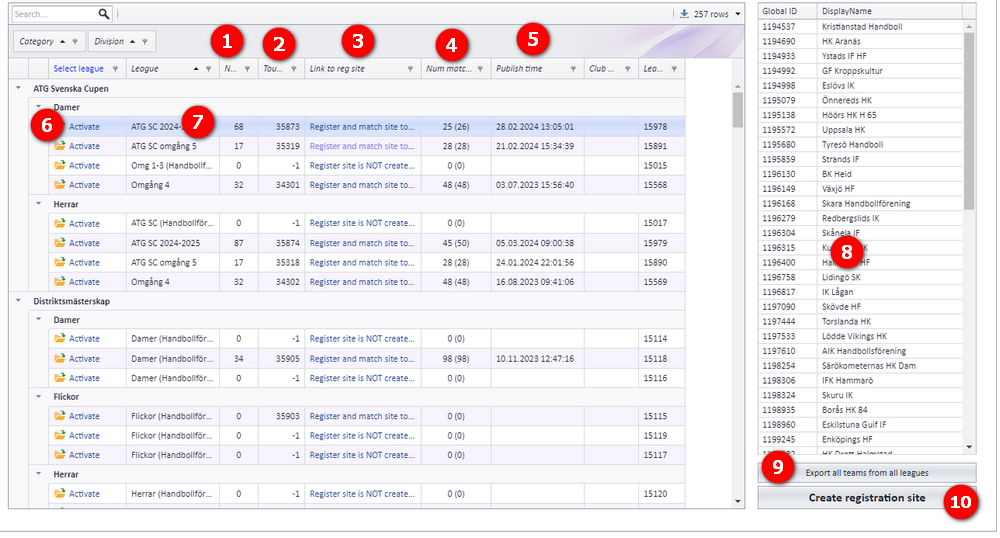Select Global ID 1198306 row
The image size is (1000, 538).
860,381
